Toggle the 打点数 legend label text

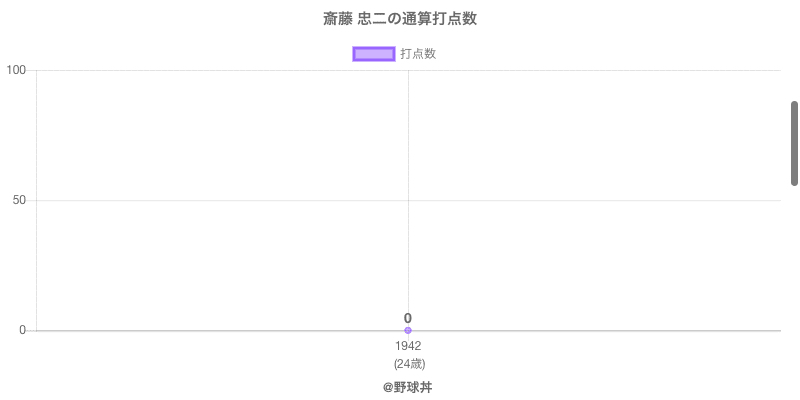[418, 54]
